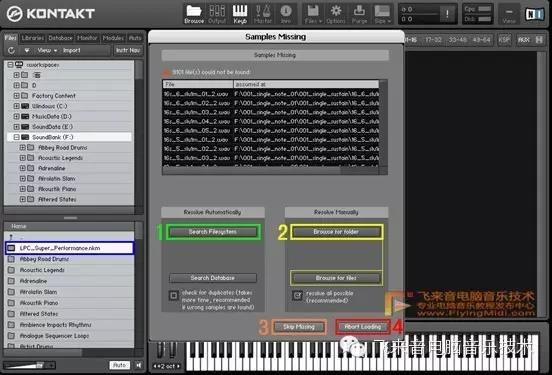Viewport: 552px width, 375px height.
Task: Click the Search Filesystem button
Action: tap(213, 232)
